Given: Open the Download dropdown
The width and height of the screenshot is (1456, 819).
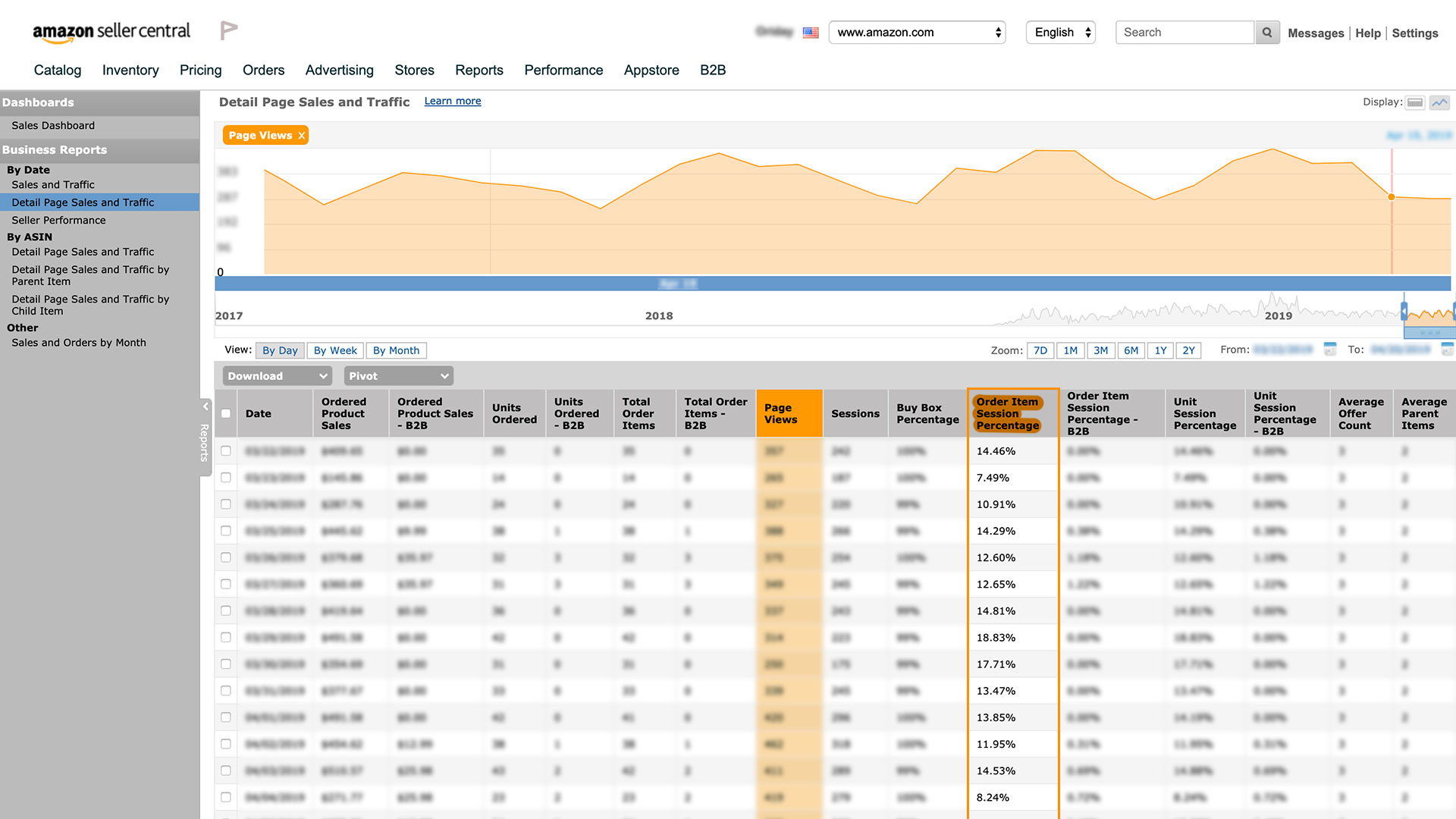Looking at the screenshot, I should 277,376.
